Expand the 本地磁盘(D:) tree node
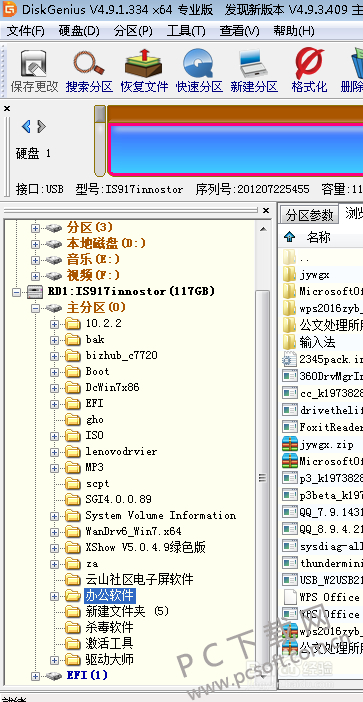Screen dimensions: 363x702 pos(35,244)
